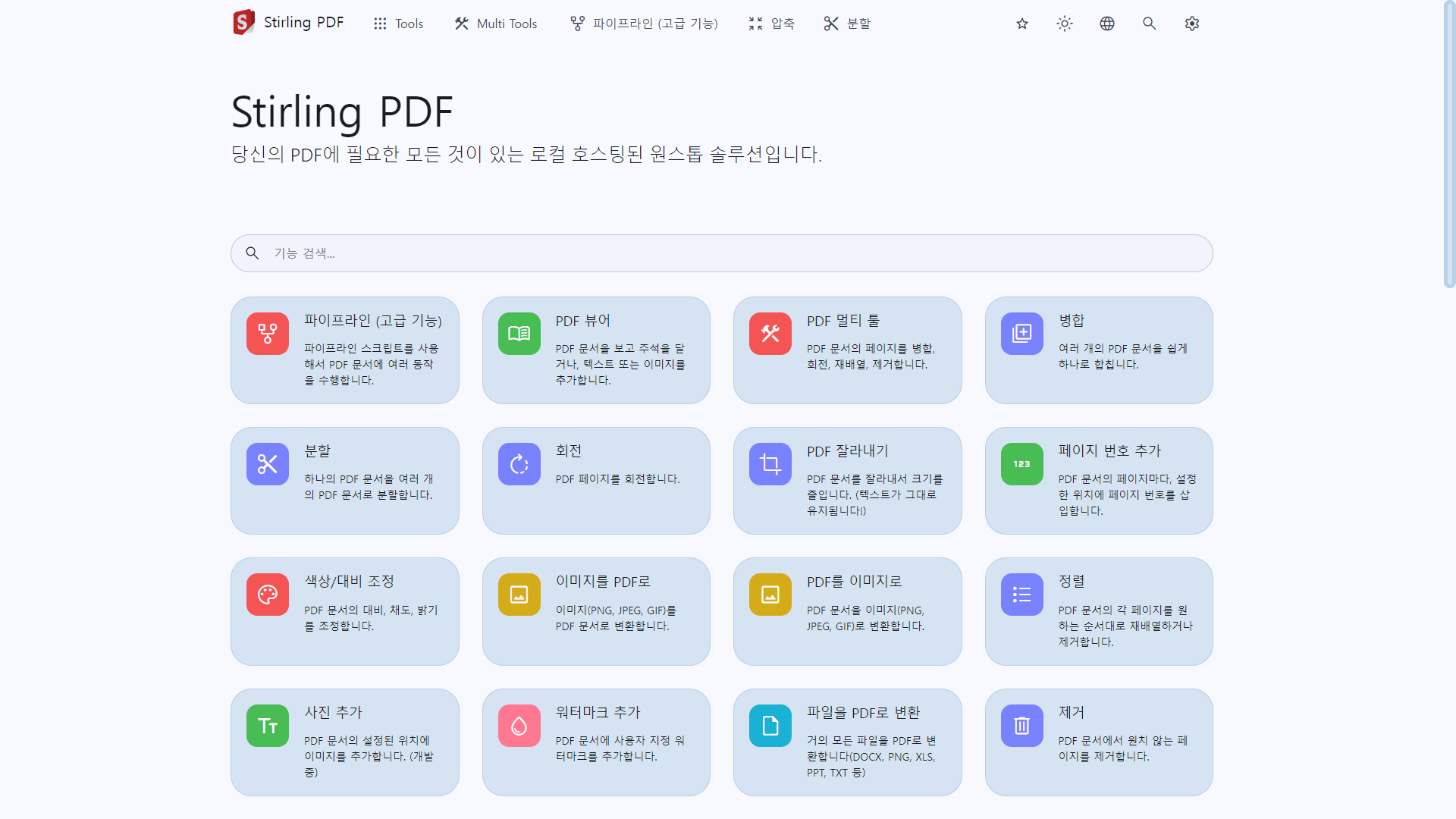Open 분할 in the navbar

[x=847, y=24]
